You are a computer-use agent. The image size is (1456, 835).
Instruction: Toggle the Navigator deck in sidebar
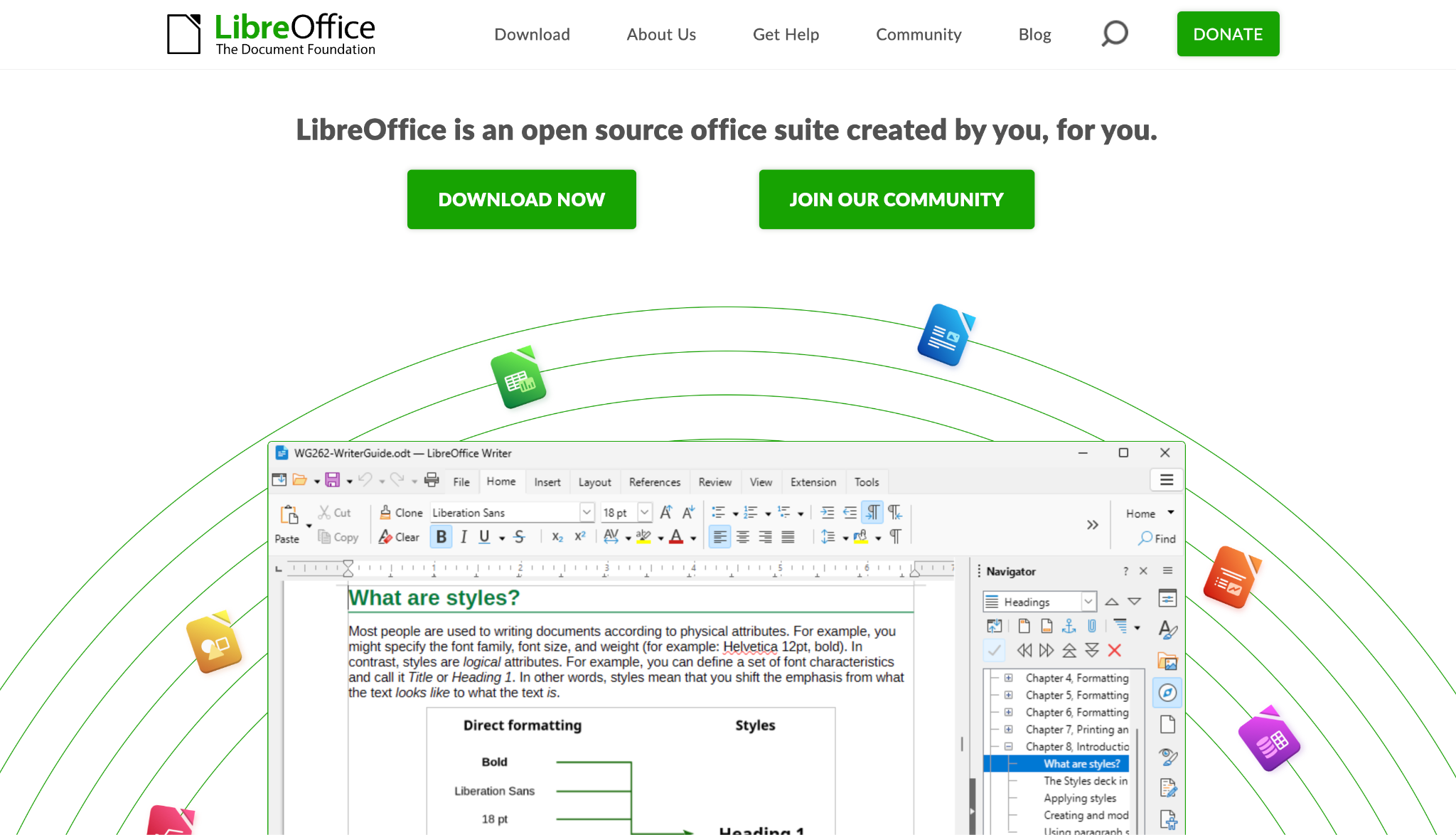pos(1167,693)
